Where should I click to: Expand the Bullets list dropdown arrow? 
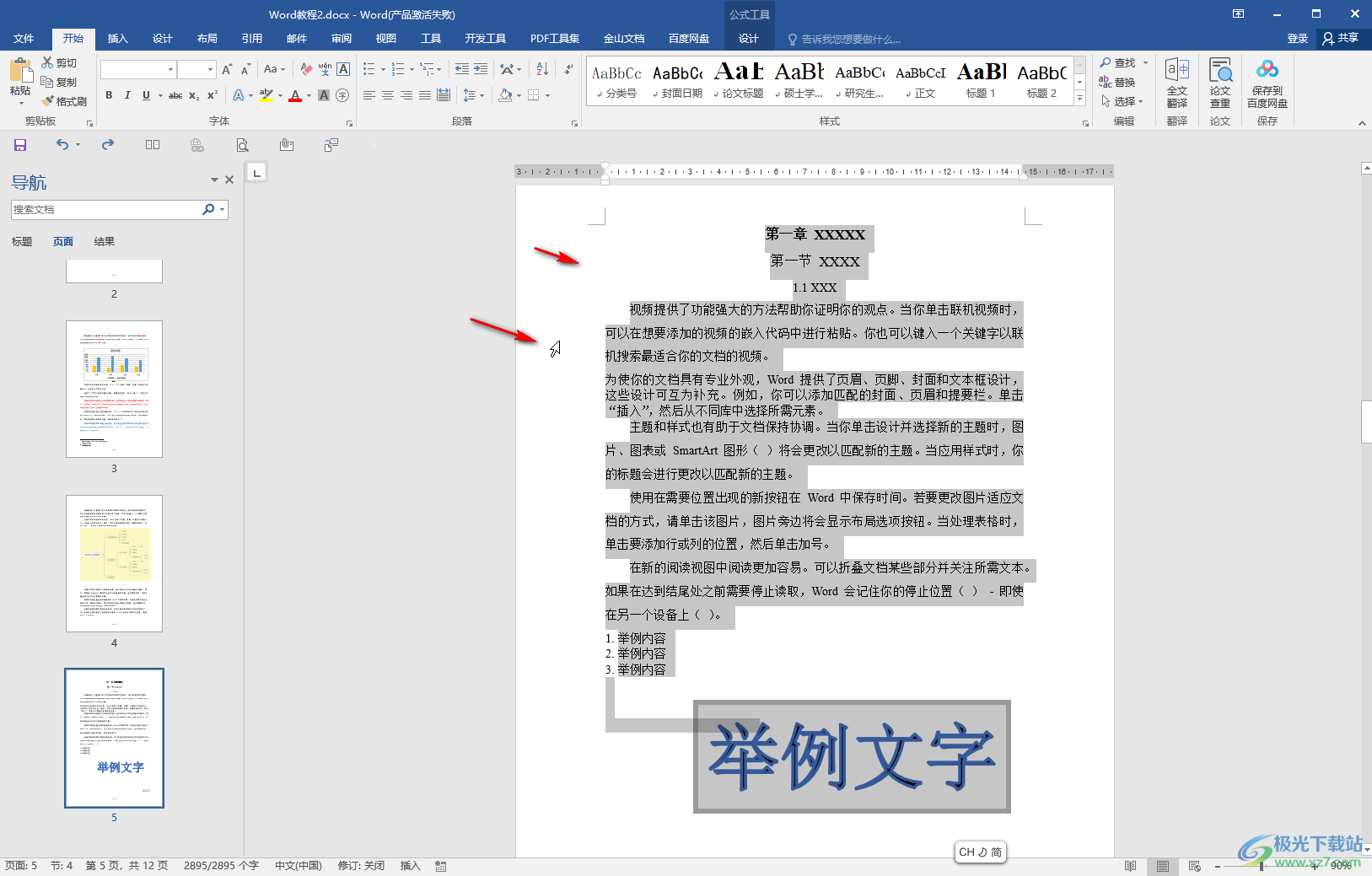coord(383,69)
